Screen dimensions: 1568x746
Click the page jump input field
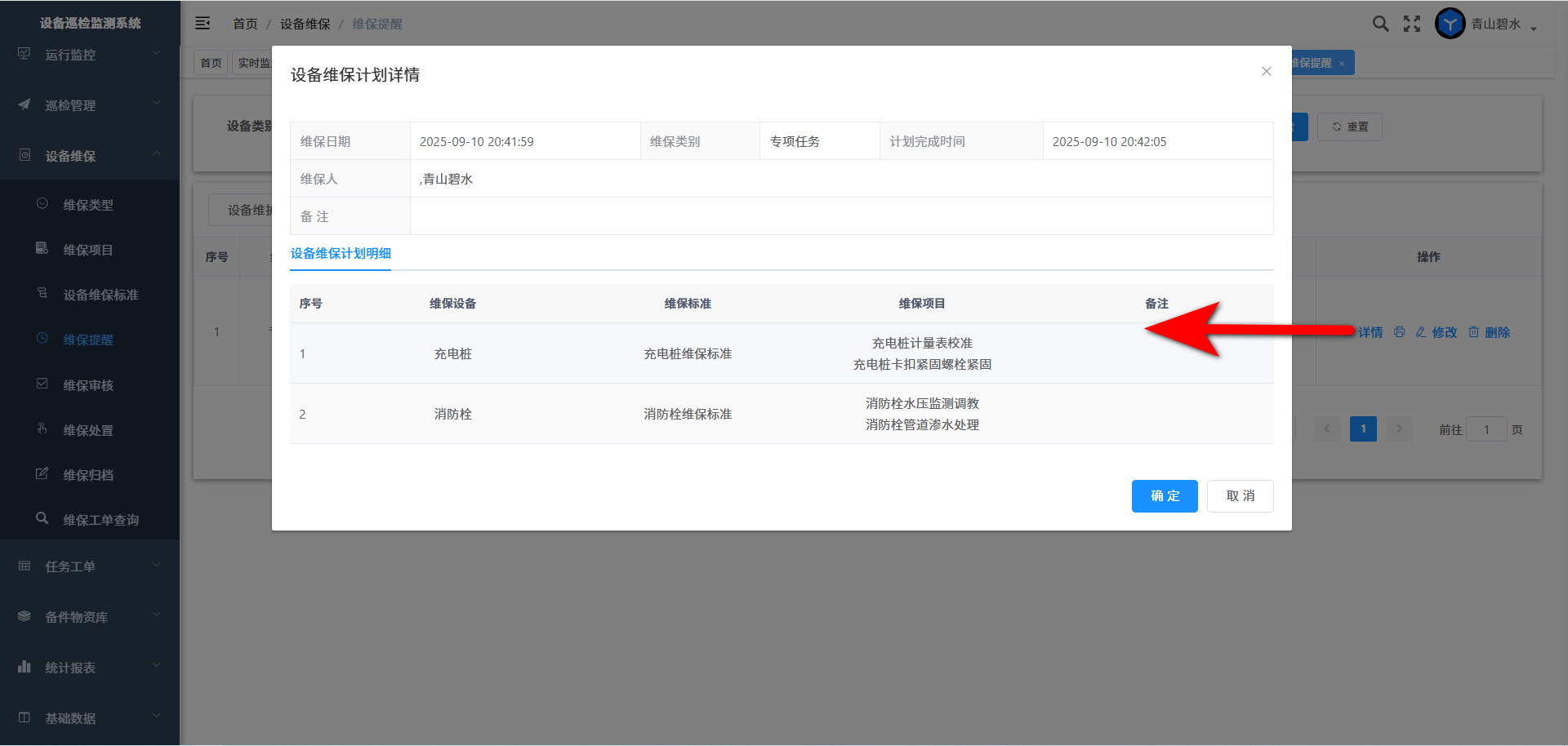click(x=1486, y=429)
